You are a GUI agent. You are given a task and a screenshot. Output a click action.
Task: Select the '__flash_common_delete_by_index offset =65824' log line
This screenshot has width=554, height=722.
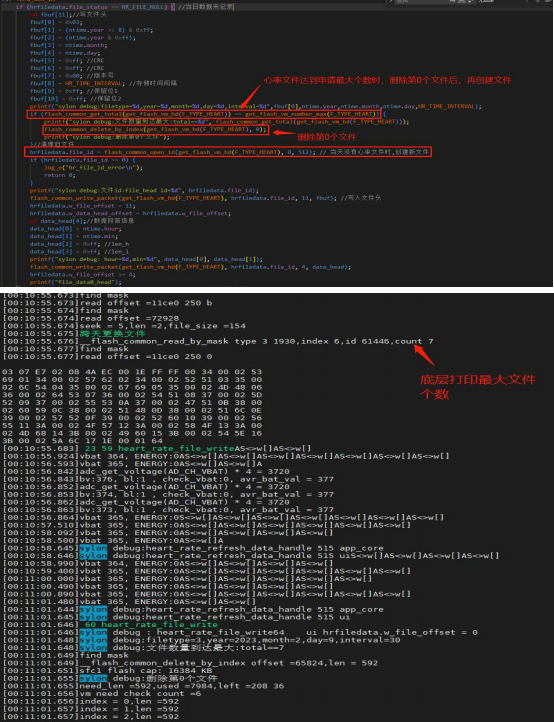190,663
